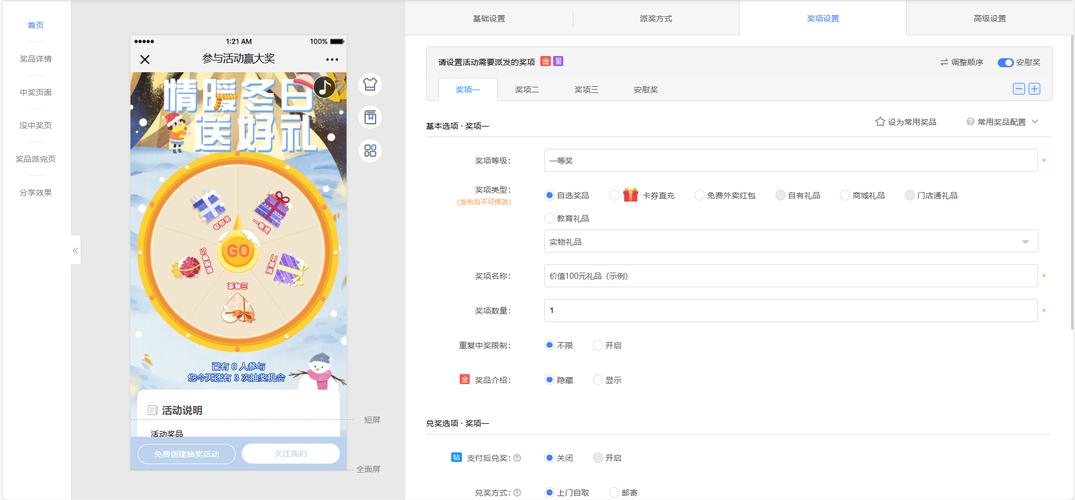Click help icon next to 支付后兑奖
The image size is (1075, 500).
coord(517,458)
